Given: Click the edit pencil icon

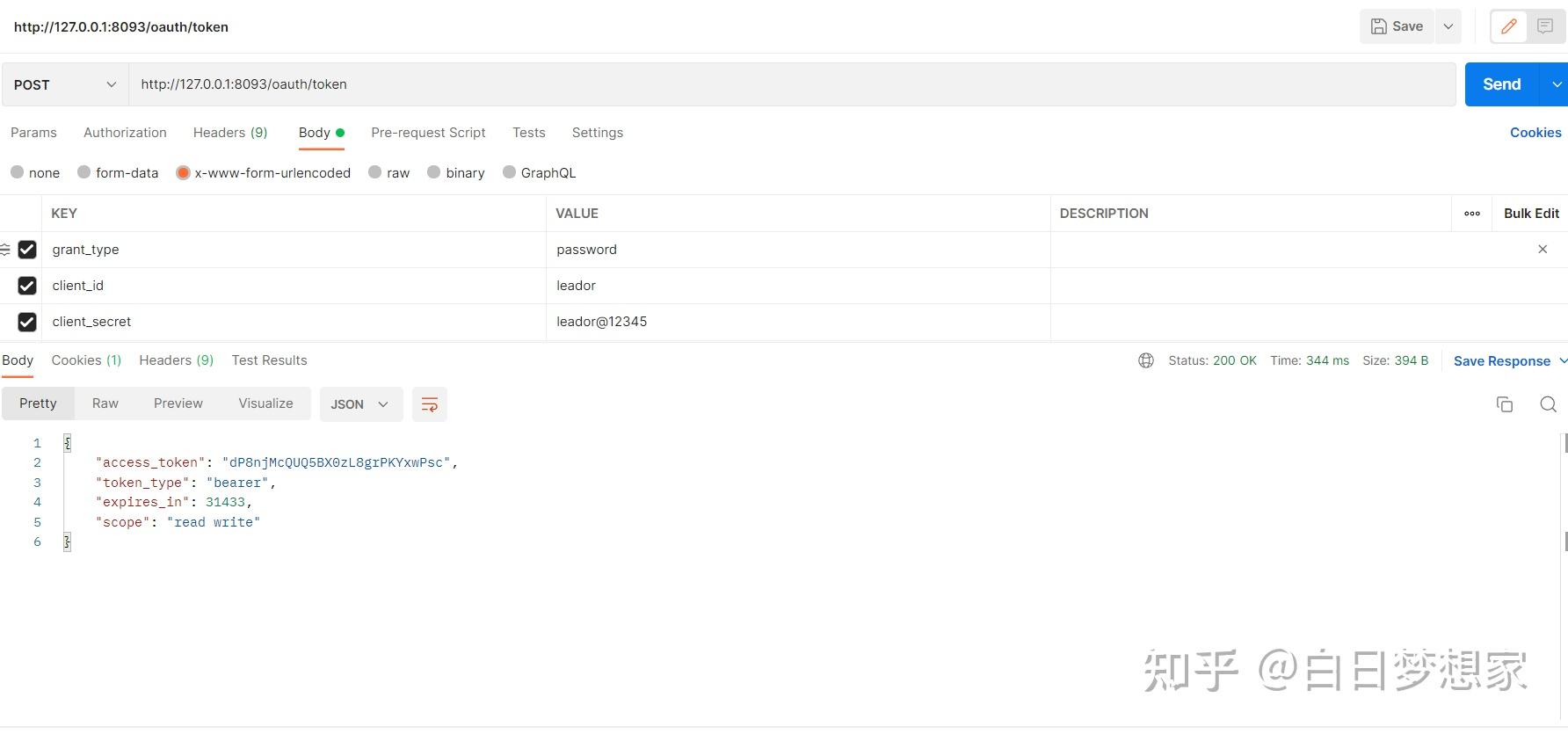Looking at the screenshot, I should (1509, 26).
